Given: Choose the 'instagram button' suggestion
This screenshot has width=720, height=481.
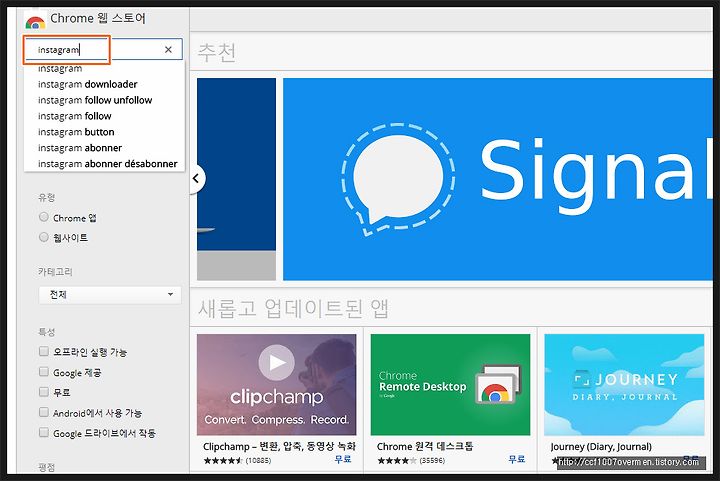Looking at the screenshot, I should pos(76,132).
